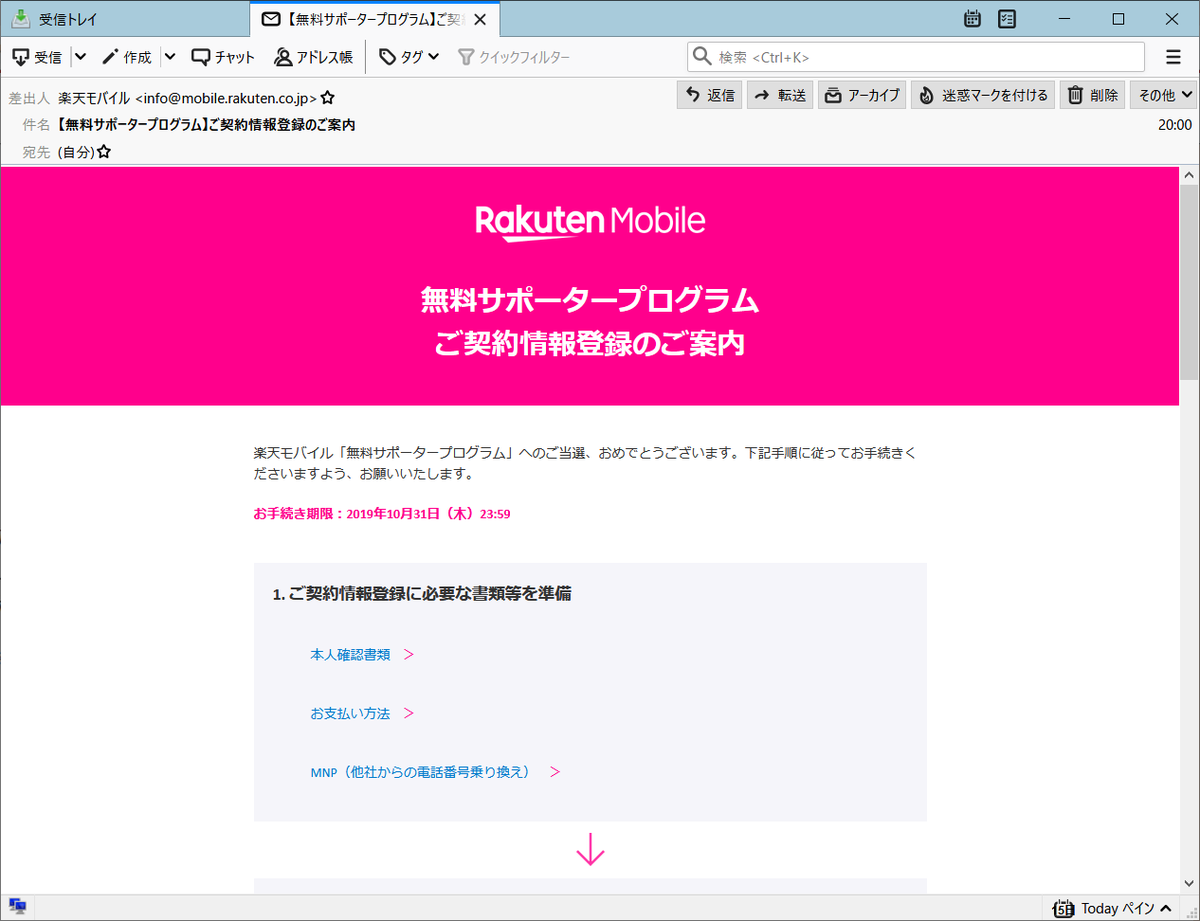Open the Tasks icon in tab bar

[x=1007, y=19]
